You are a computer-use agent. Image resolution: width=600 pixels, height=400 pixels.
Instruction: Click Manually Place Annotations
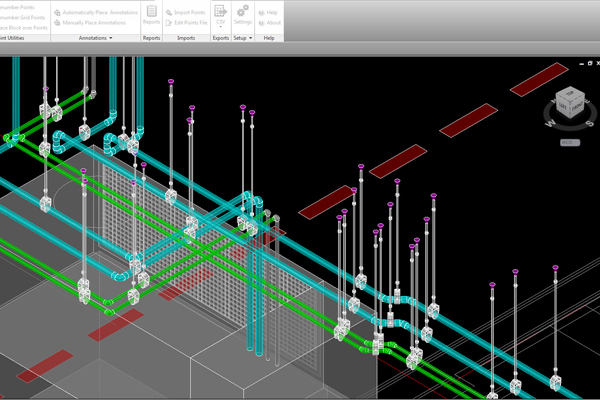95,21
